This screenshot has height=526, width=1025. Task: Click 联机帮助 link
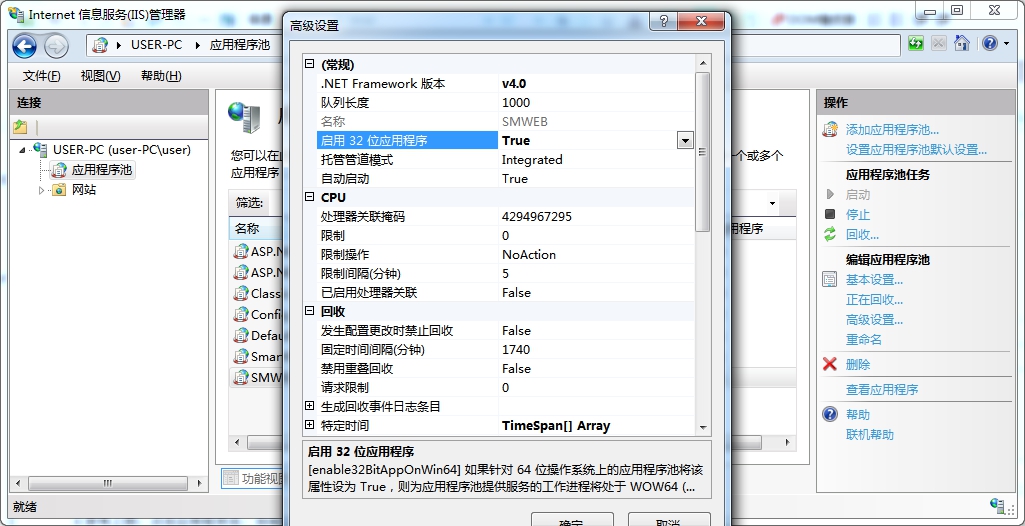pyautogui.click(x=869, y=435)
